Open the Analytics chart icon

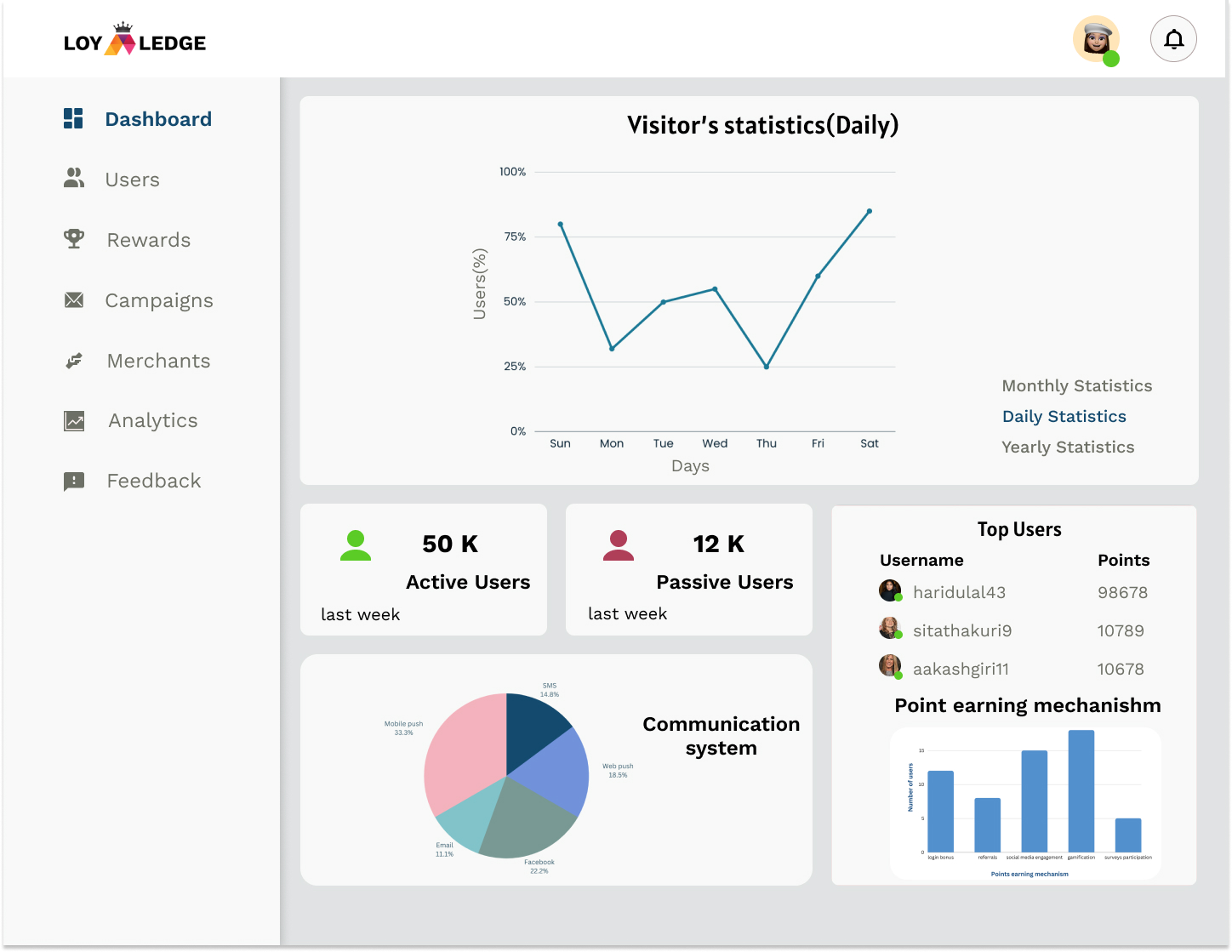point(74,421)
